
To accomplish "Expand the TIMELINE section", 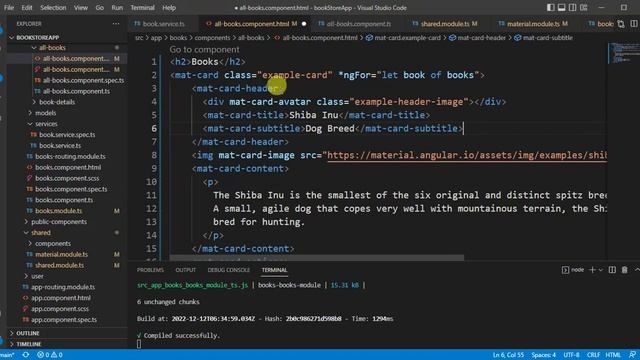I will click(29, 344).
